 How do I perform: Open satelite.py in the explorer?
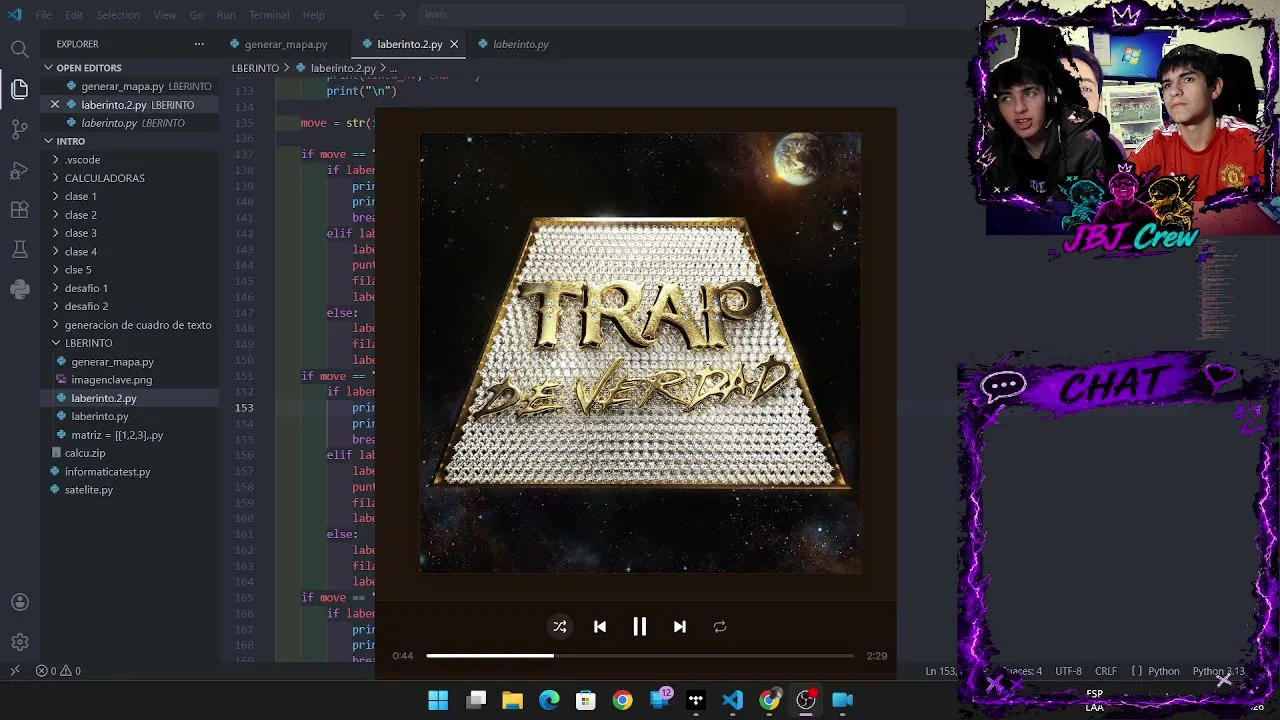pyautogui.click(x=130, y=490)
